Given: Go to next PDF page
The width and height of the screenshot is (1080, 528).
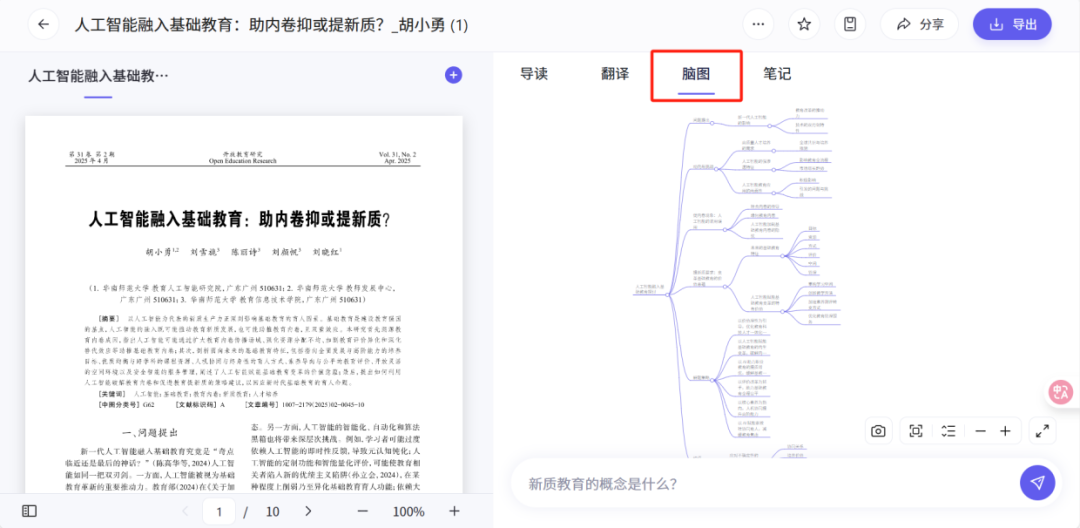Looking at the screenshot, I should point(309,511).
